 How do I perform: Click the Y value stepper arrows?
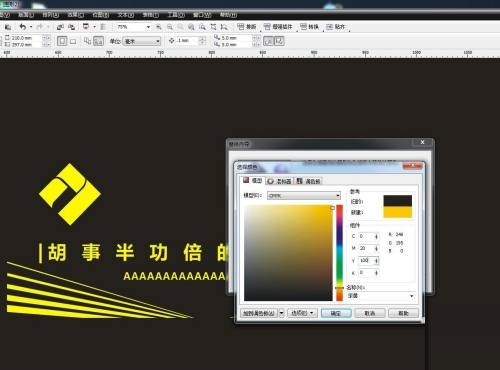click(x=376, y=261)
